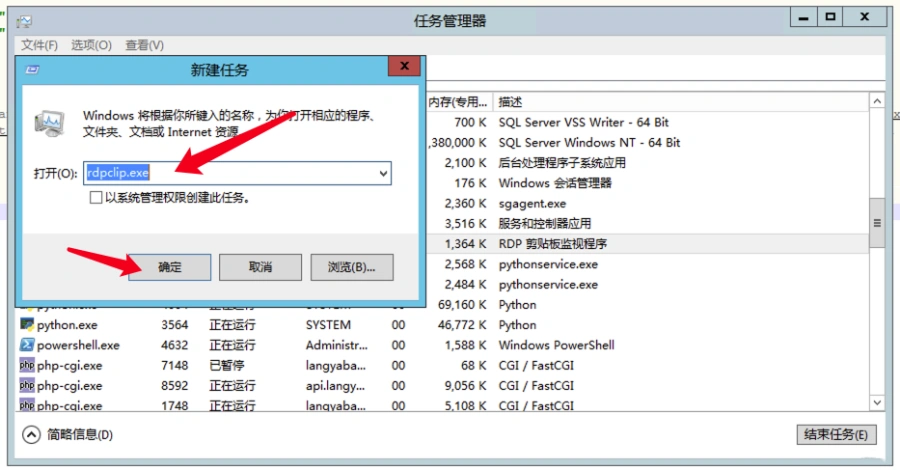
Task: Click the python.exe process name
Action: pyautogui.click(x=67, y=325)
